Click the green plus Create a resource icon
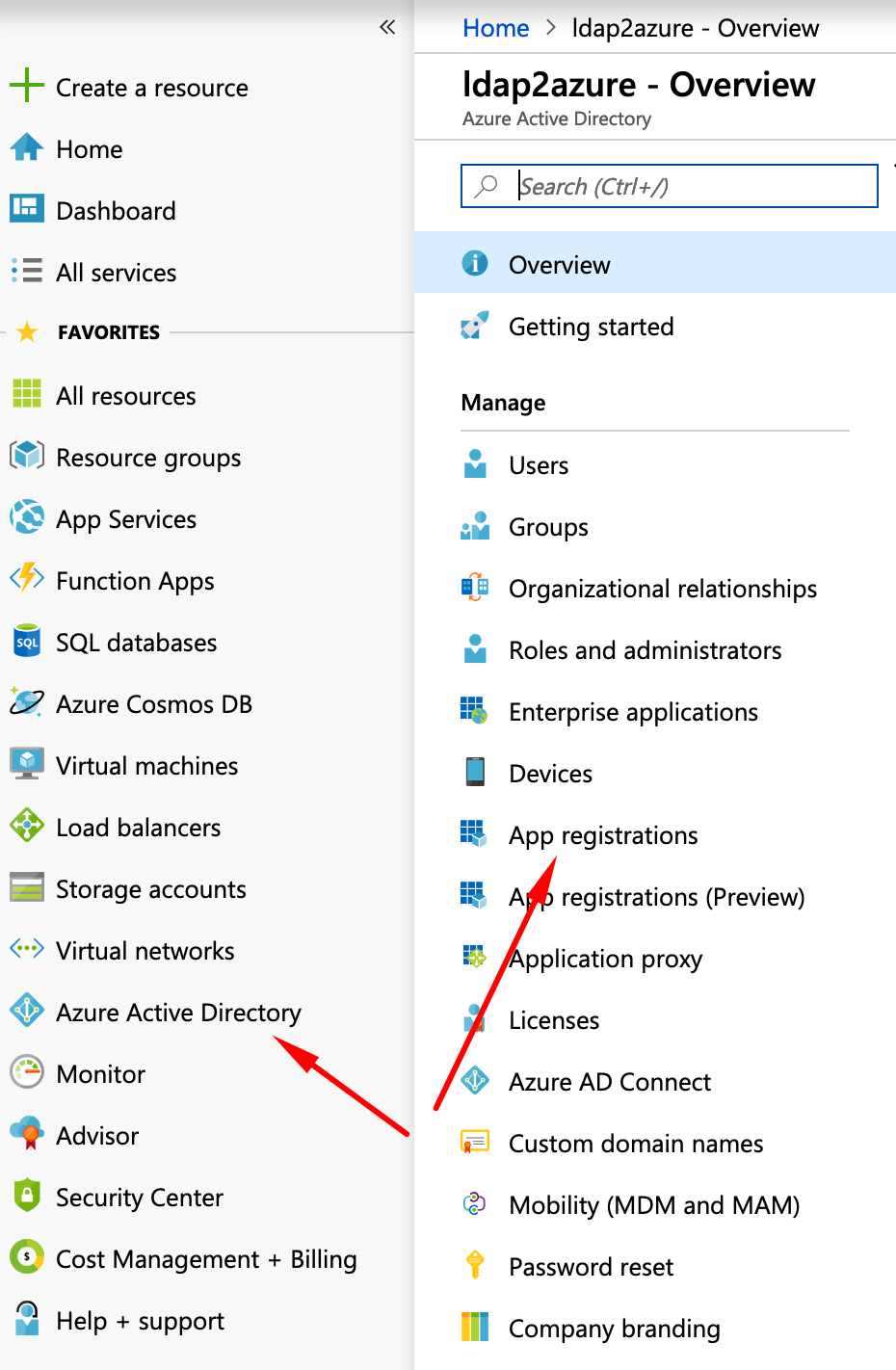Image resolution: width=896 pixels, height=1370 pixels. tap(27, 86)
